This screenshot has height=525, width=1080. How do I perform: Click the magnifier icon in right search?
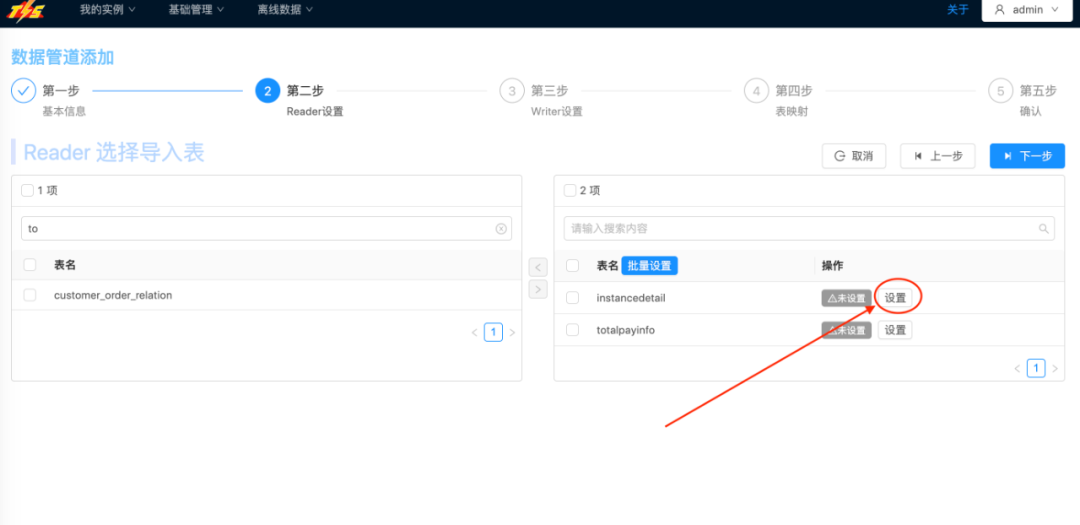[x=1043, y=229]
